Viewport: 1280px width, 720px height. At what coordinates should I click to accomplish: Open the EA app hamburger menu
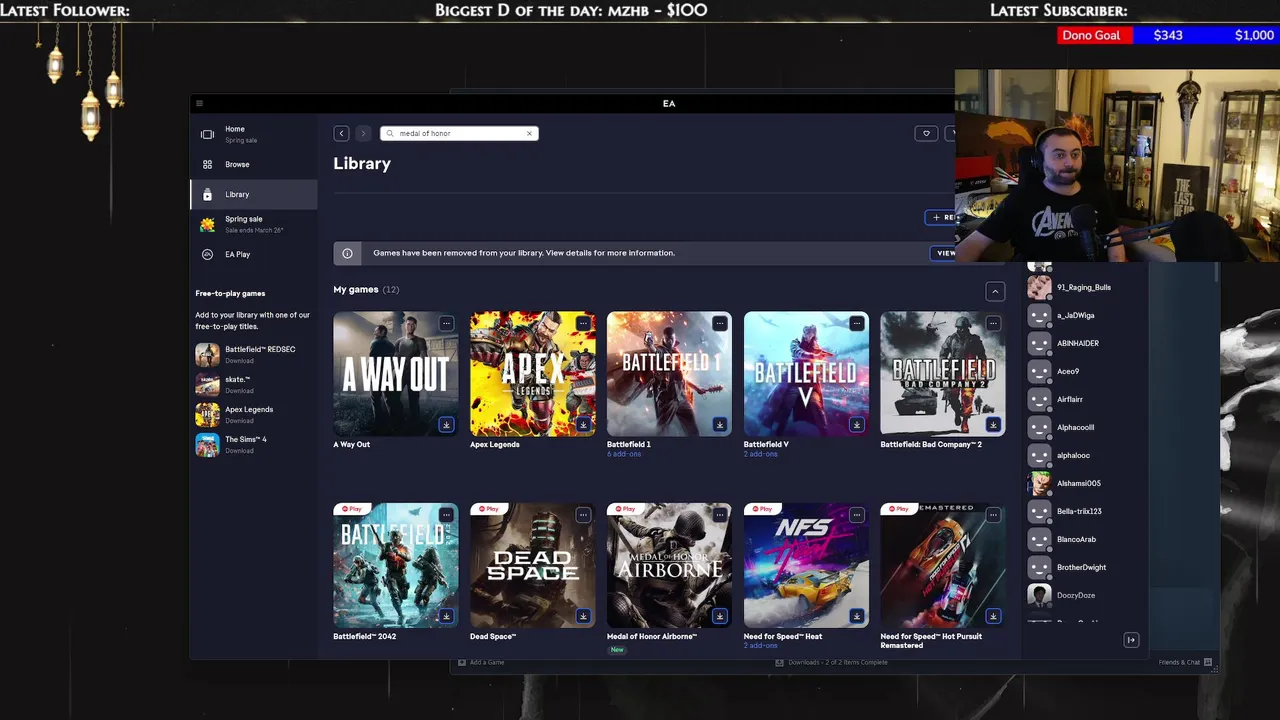[199, 103]
